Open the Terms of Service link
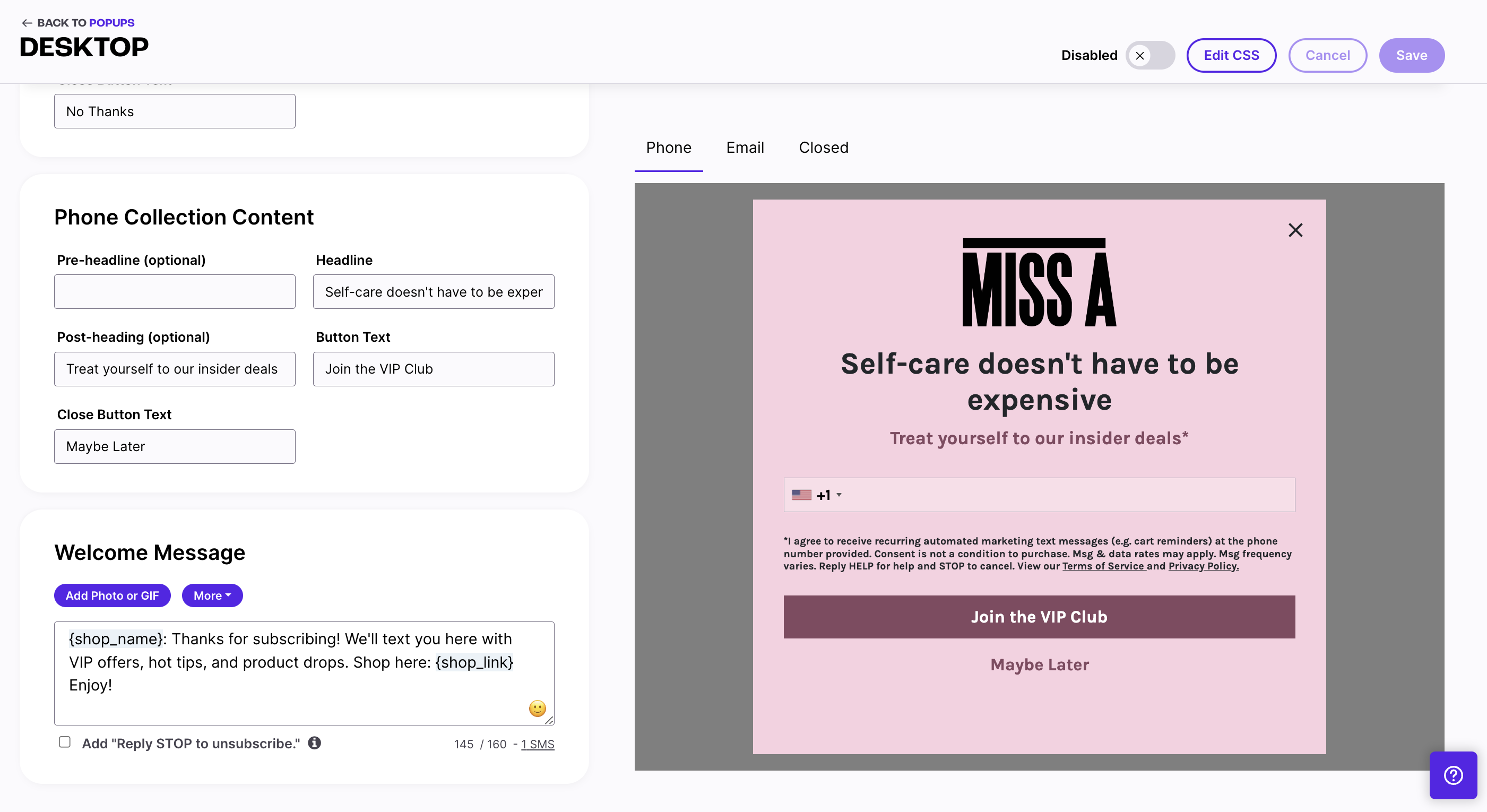The width and height of the screenshot is (1487, 812). (1103, 566)
